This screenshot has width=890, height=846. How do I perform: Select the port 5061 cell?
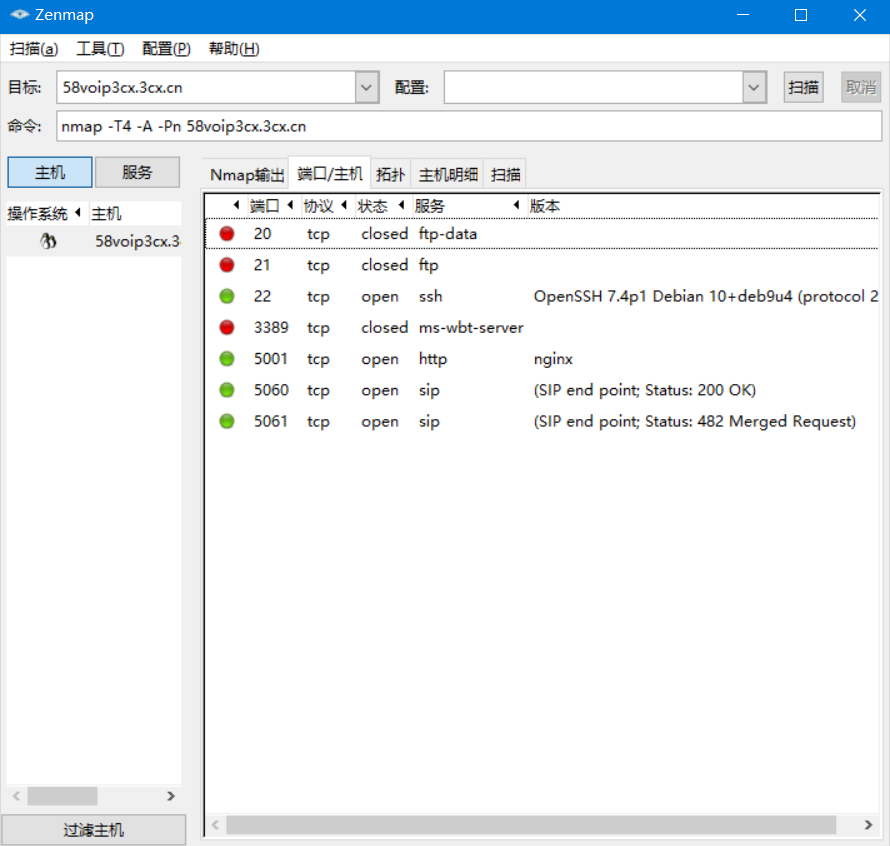tap(271, 421)
